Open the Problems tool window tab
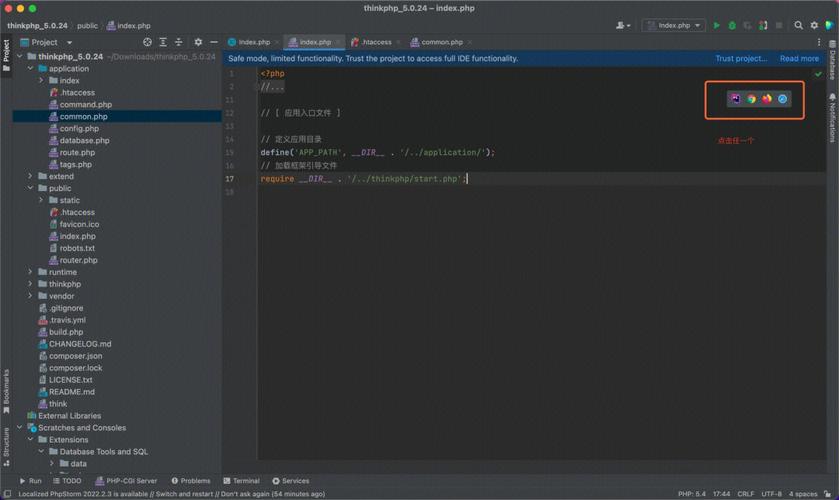839x500 pixels. tap(190, 481)
